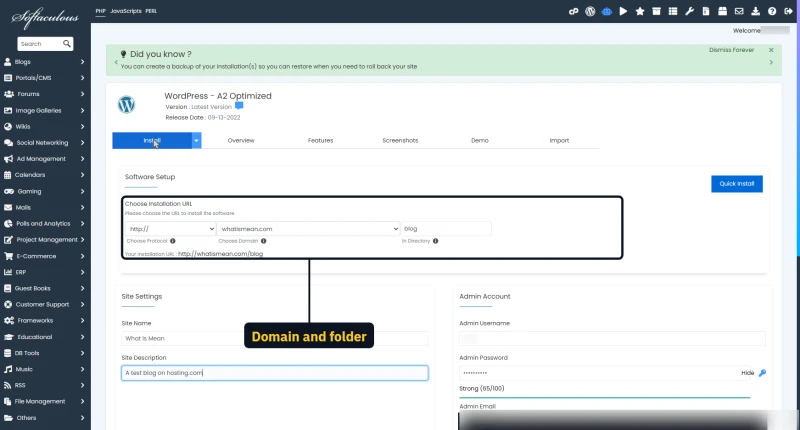The width and height of the screenshot is (800, 430).
Task: Click the Choose Protocol info icon
Action: pos(172,241)
